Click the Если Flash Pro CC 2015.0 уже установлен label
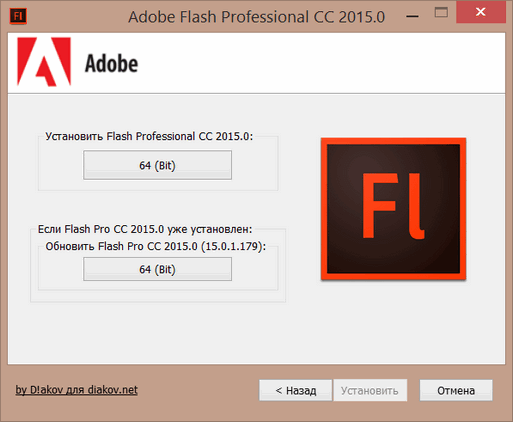 (145, 229)
